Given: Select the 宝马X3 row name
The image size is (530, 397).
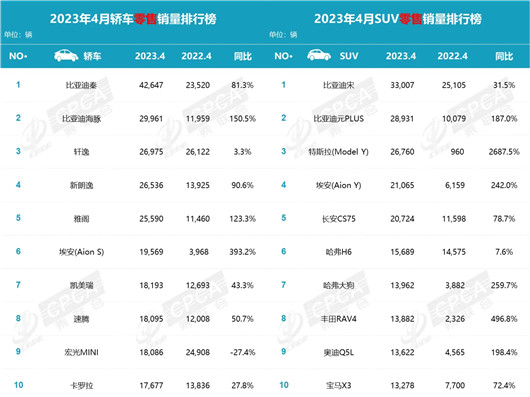Looking at the screenshot, I should (338, 386).
